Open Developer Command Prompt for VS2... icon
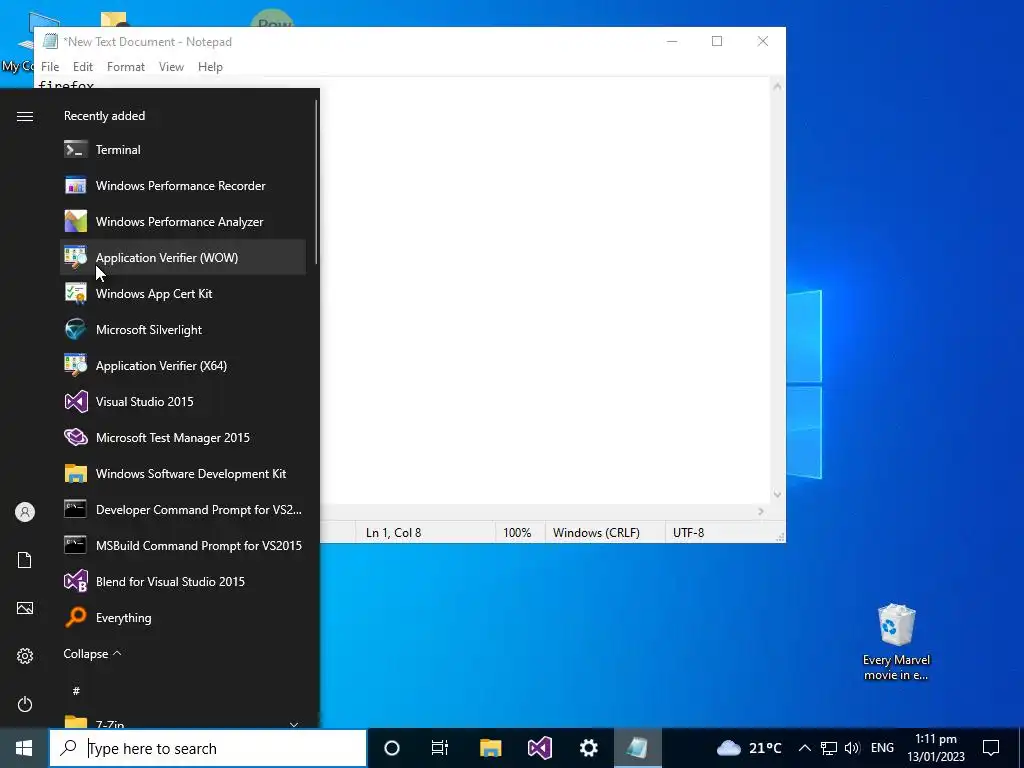The height and width of the screenshot is (768, 1024). click(76, 509)
